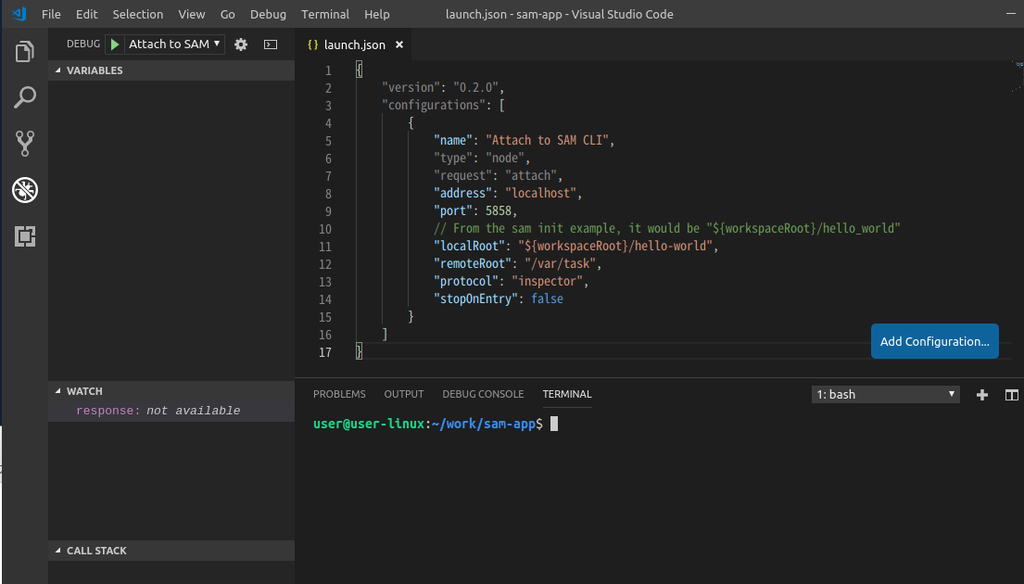Click the port value 5858
The image size is (1024, 584).
[498, 211]
